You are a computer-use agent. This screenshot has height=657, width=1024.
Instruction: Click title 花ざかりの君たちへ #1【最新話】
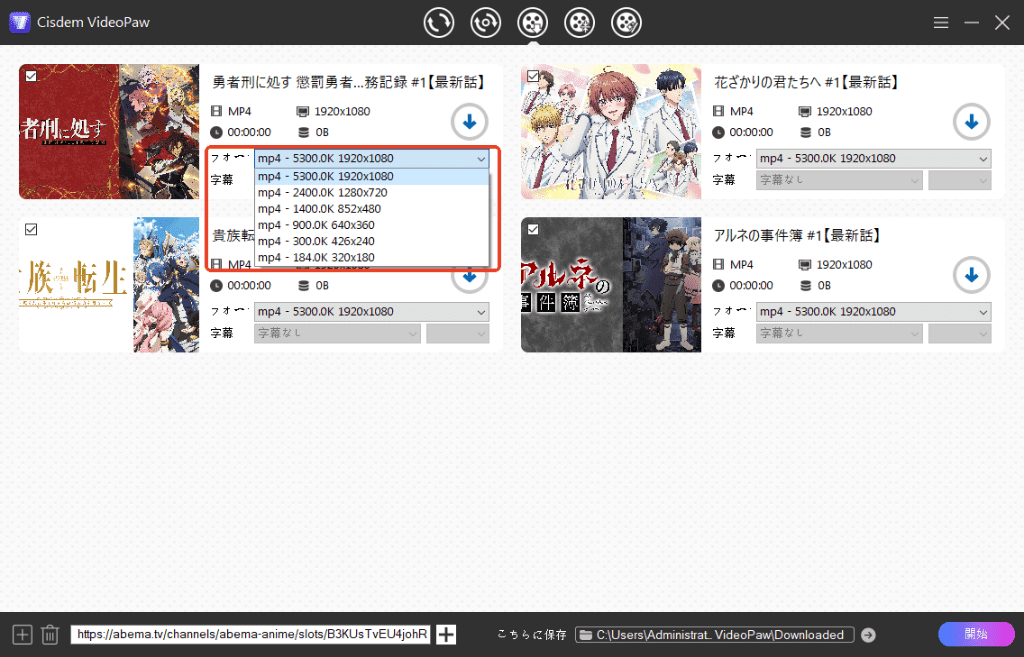[807, 82]
